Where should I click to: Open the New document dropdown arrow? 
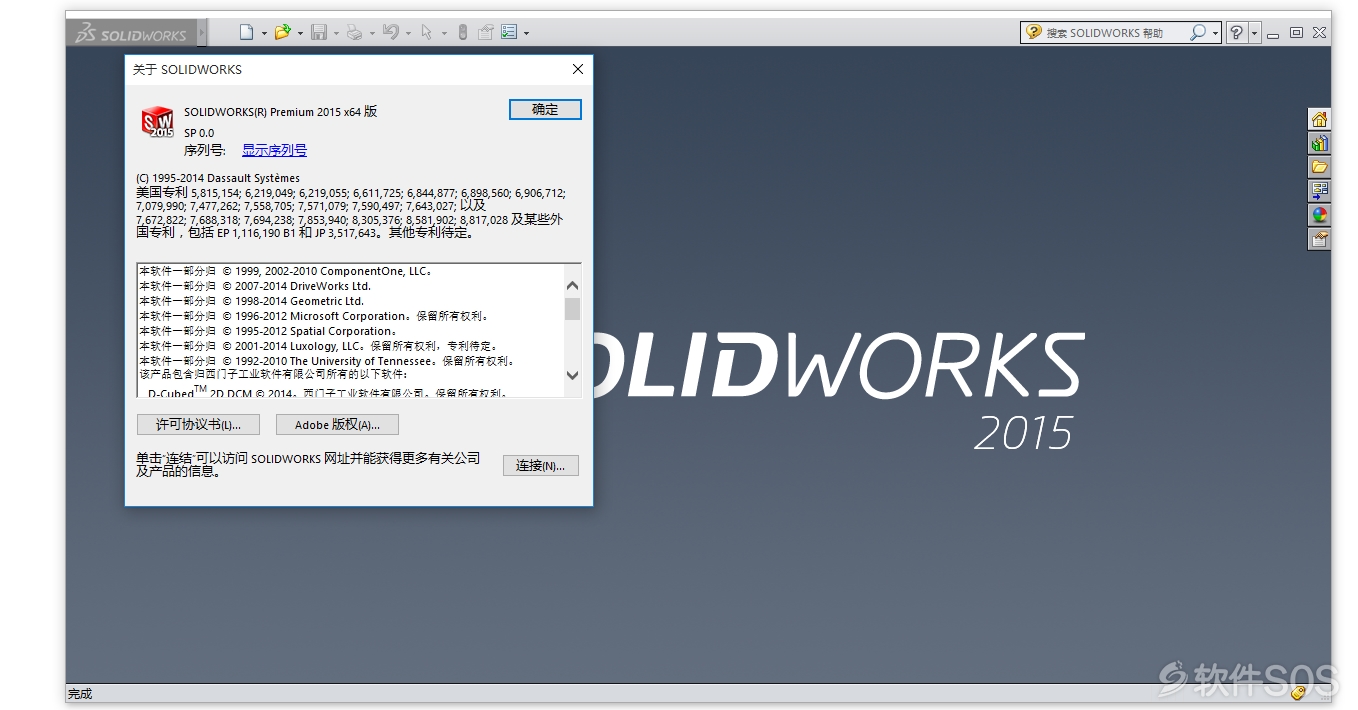point(264,33)
